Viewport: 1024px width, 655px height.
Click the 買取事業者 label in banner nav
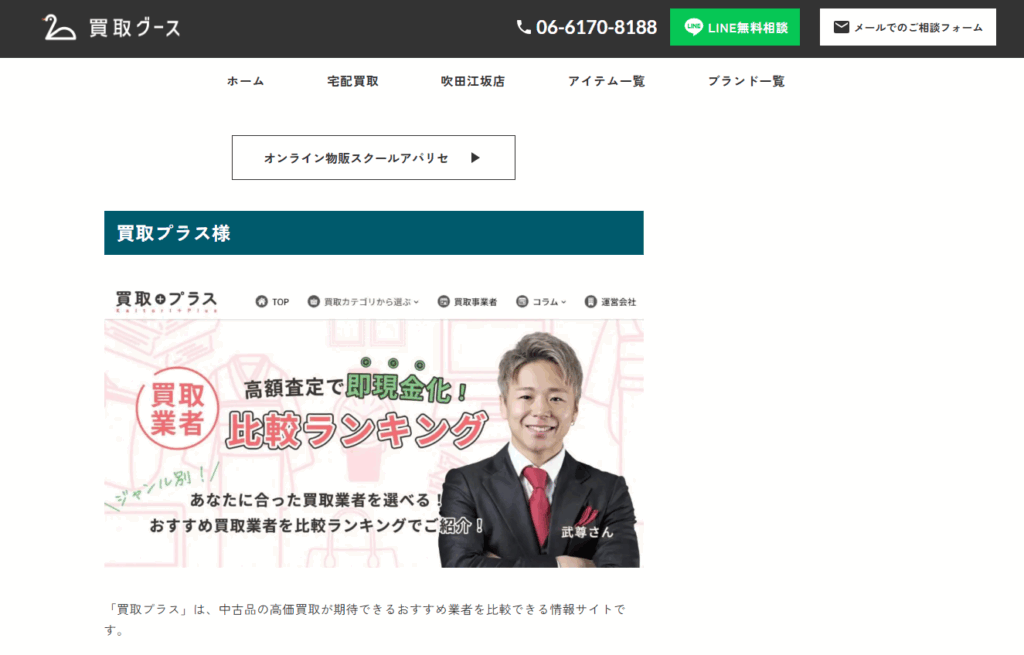(x=475, y=302)
